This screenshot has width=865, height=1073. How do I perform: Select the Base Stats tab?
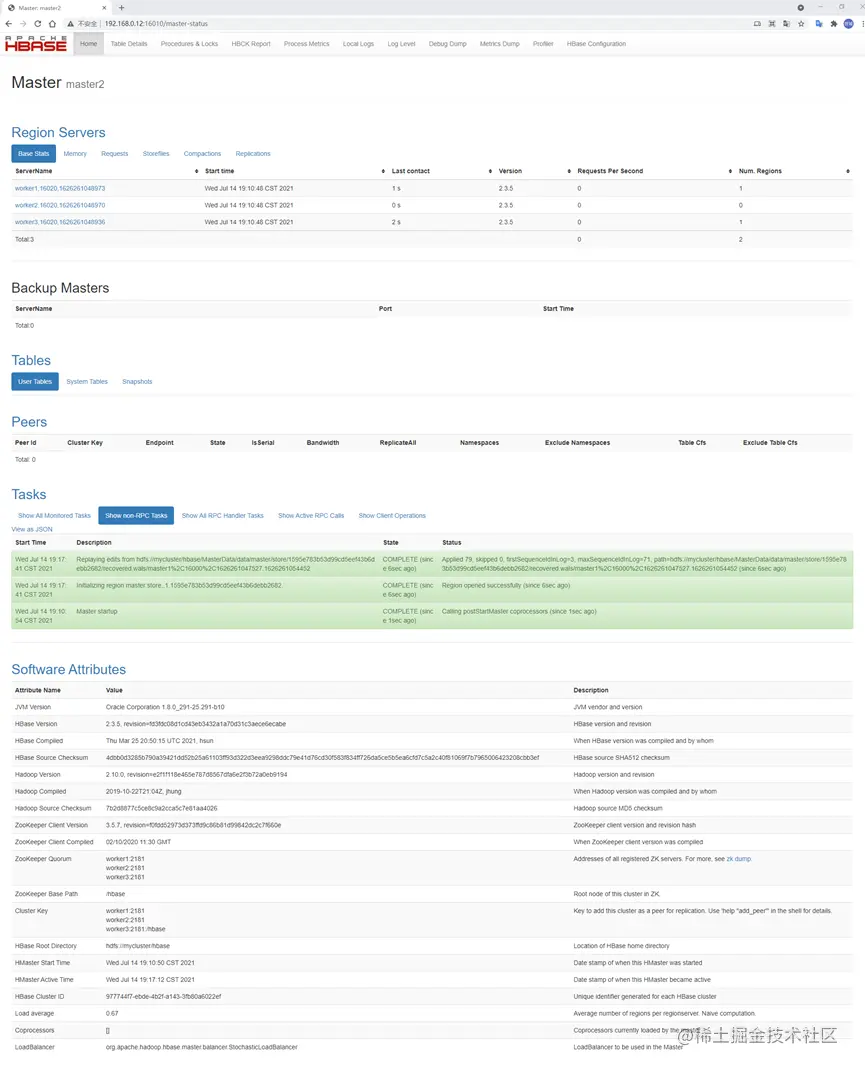click(x=34, y=153)
